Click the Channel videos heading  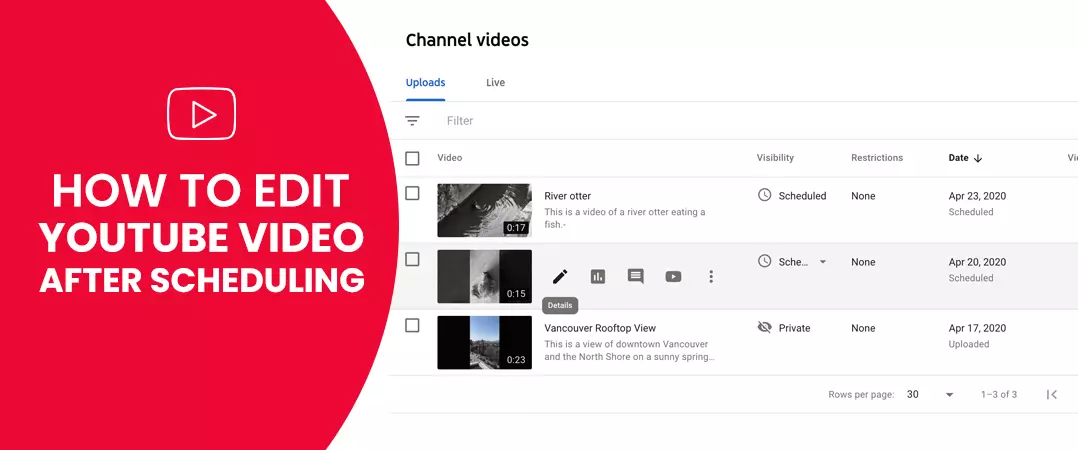coord(467,40)
